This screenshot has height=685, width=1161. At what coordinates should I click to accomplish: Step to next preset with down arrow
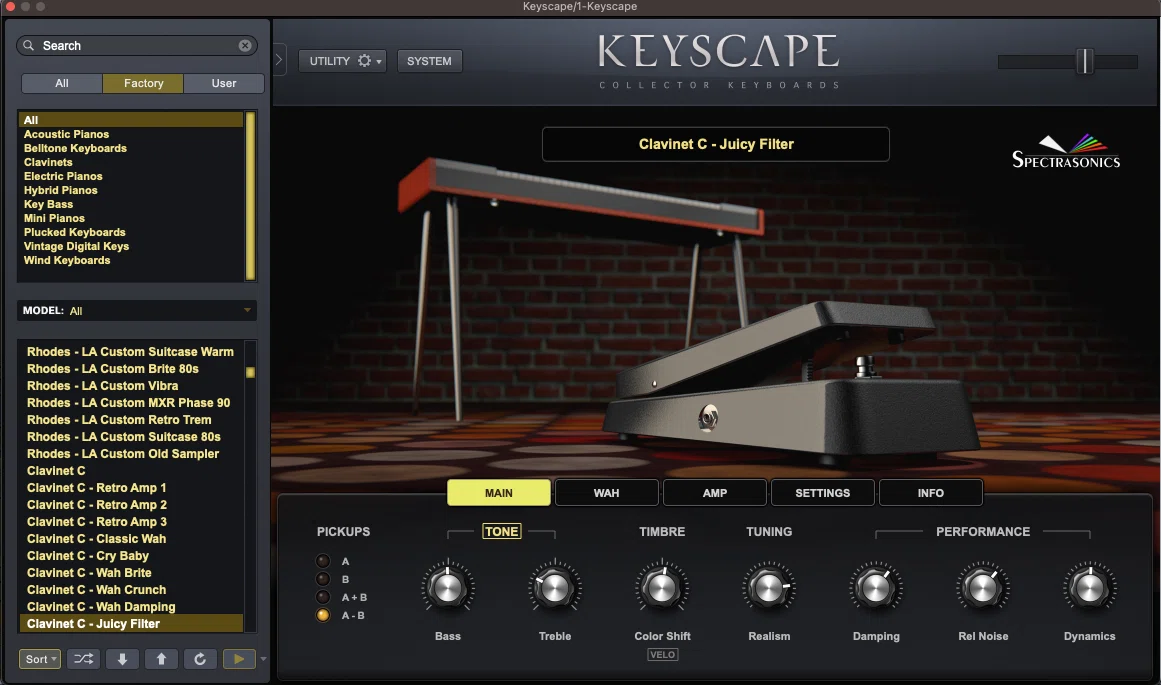[122, 658]
